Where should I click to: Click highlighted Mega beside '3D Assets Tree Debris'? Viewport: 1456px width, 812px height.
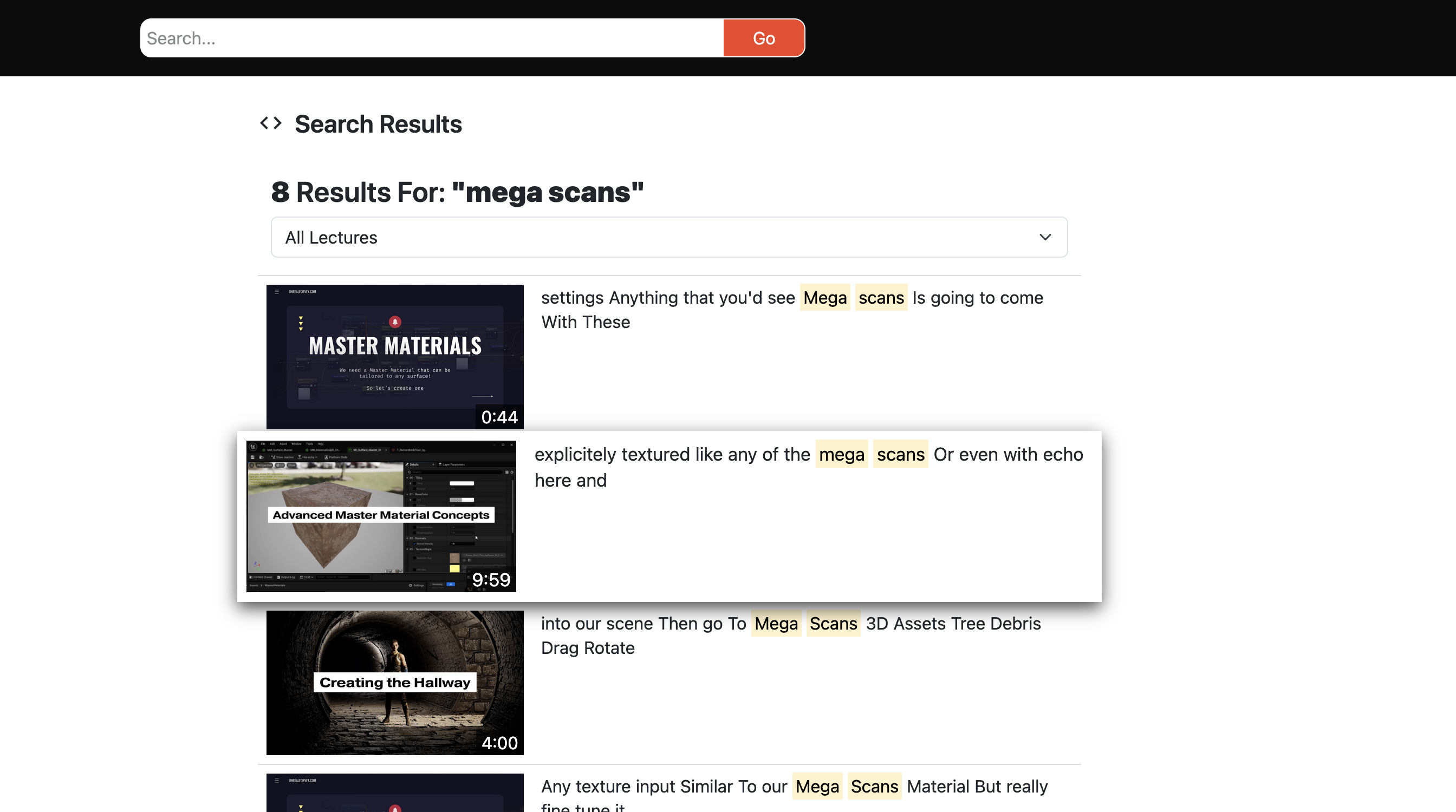[776, 624]
